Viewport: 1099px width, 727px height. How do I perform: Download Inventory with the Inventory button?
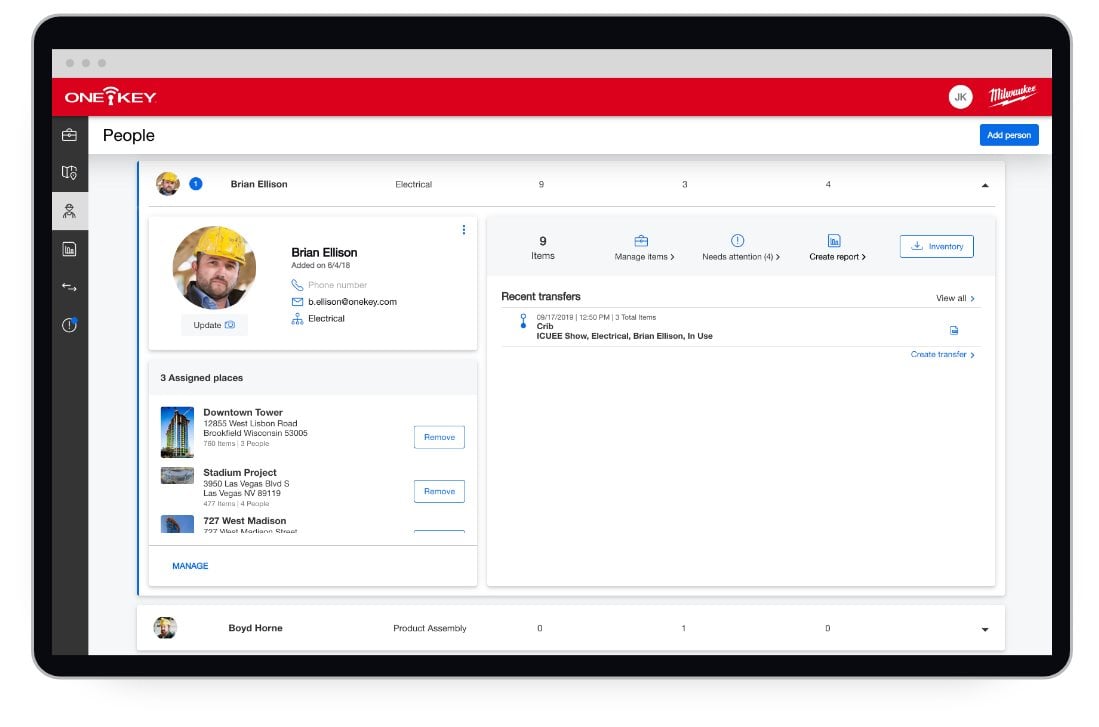coord(936,246)
